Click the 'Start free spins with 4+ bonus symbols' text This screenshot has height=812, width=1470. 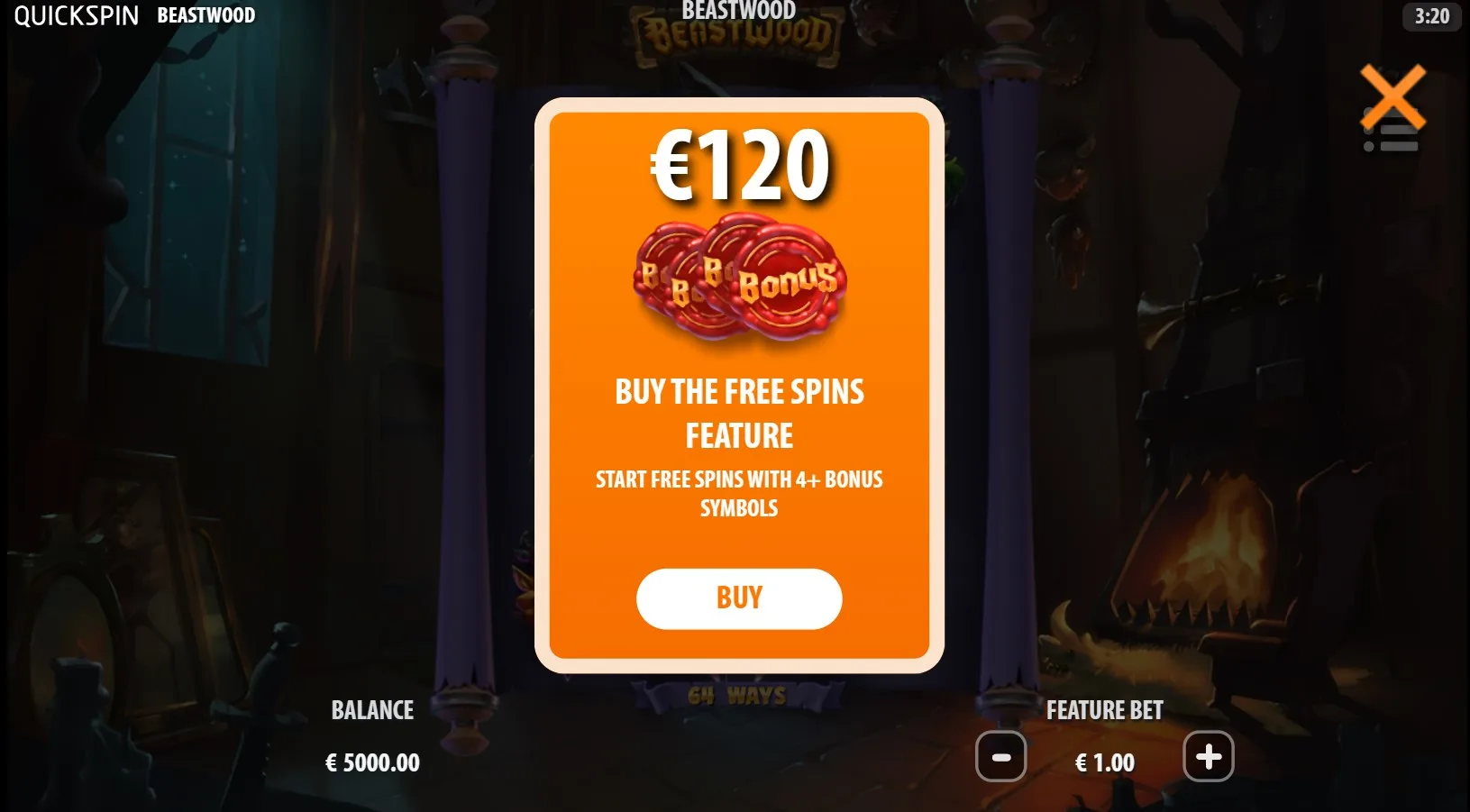[739, 493]
